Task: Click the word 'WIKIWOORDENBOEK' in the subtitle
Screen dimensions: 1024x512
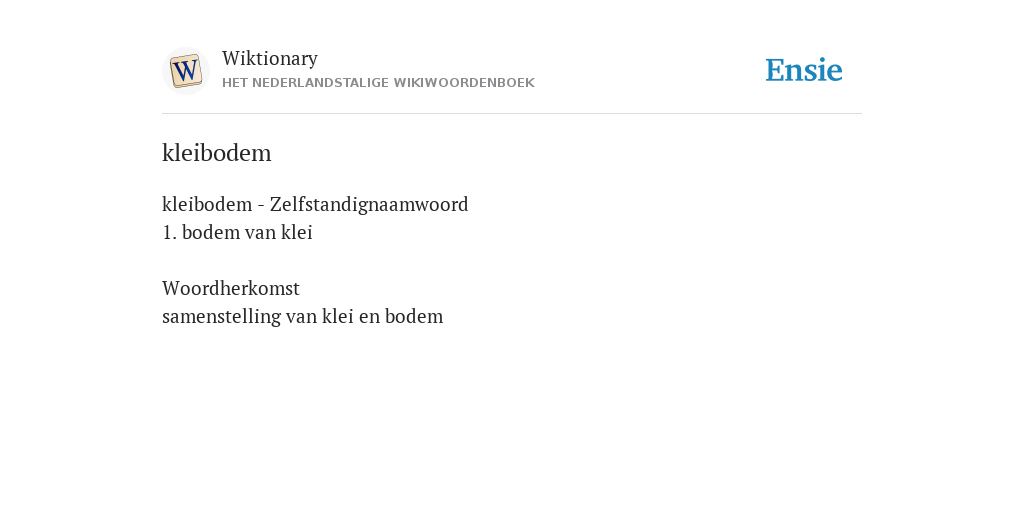Action: tap(464, 83)
